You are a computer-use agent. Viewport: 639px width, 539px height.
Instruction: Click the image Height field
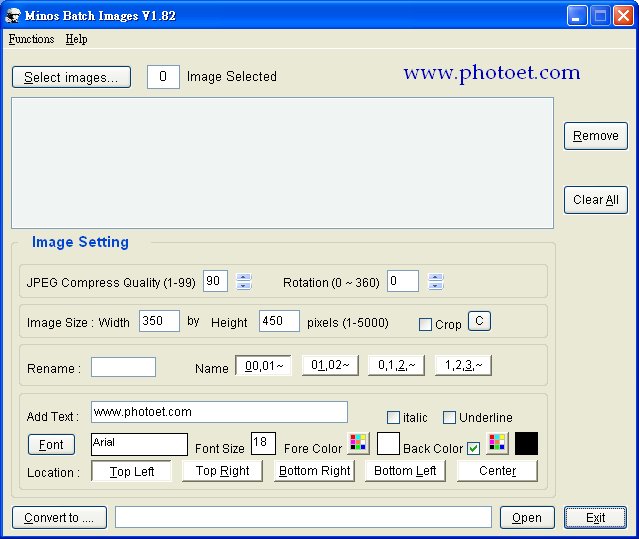pyautogui.click(x=279, y=321)
